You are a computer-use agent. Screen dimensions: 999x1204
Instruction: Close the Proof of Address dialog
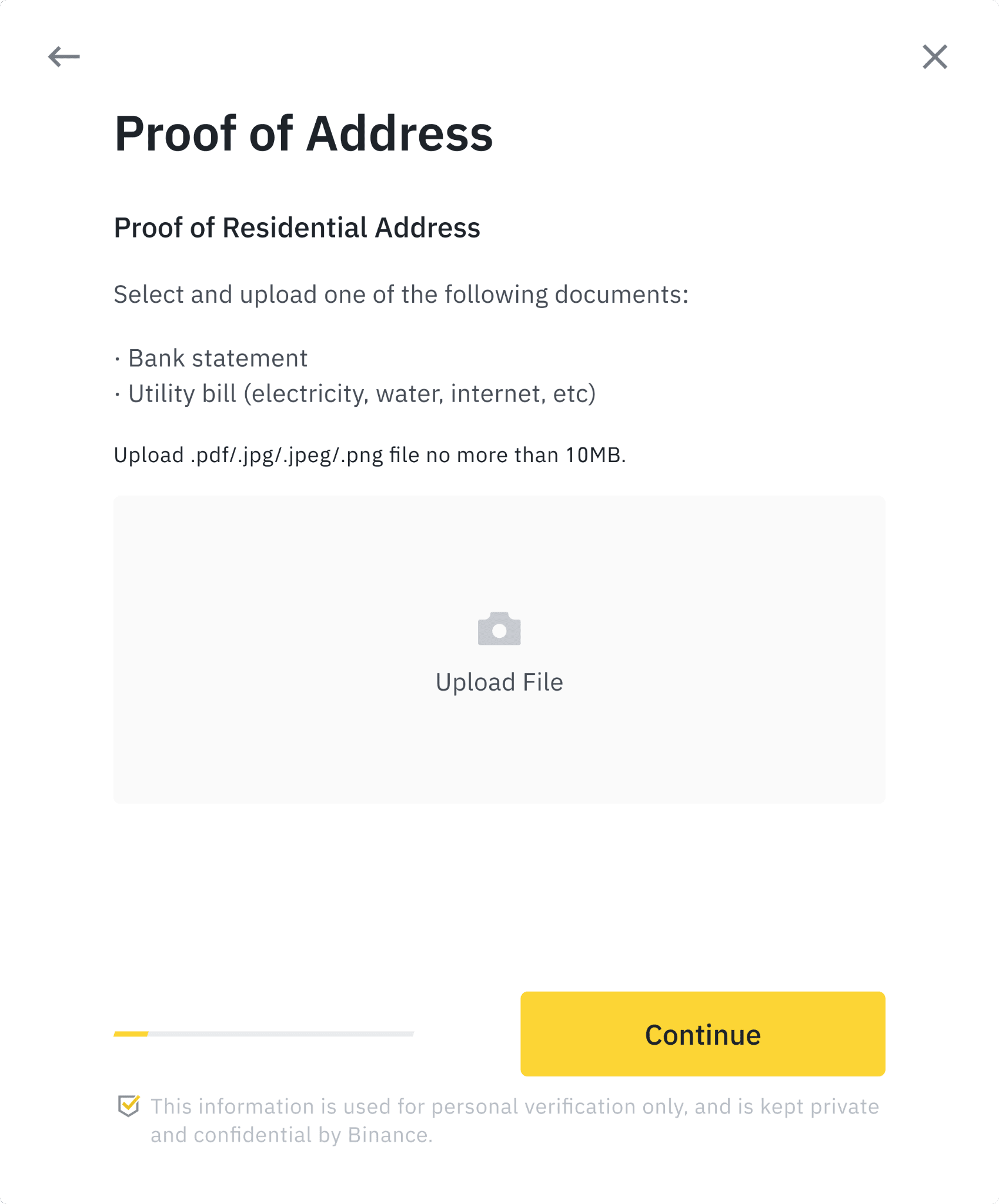[934, 57]
